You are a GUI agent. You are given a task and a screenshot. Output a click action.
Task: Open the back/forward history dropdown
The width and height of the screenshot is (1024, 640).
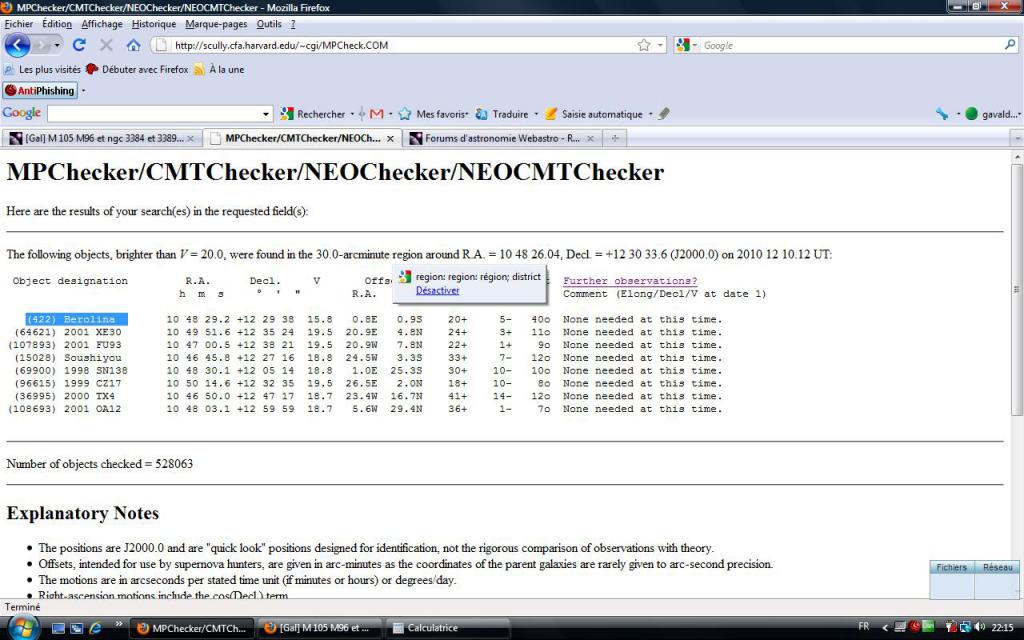[x=57, y=45]
